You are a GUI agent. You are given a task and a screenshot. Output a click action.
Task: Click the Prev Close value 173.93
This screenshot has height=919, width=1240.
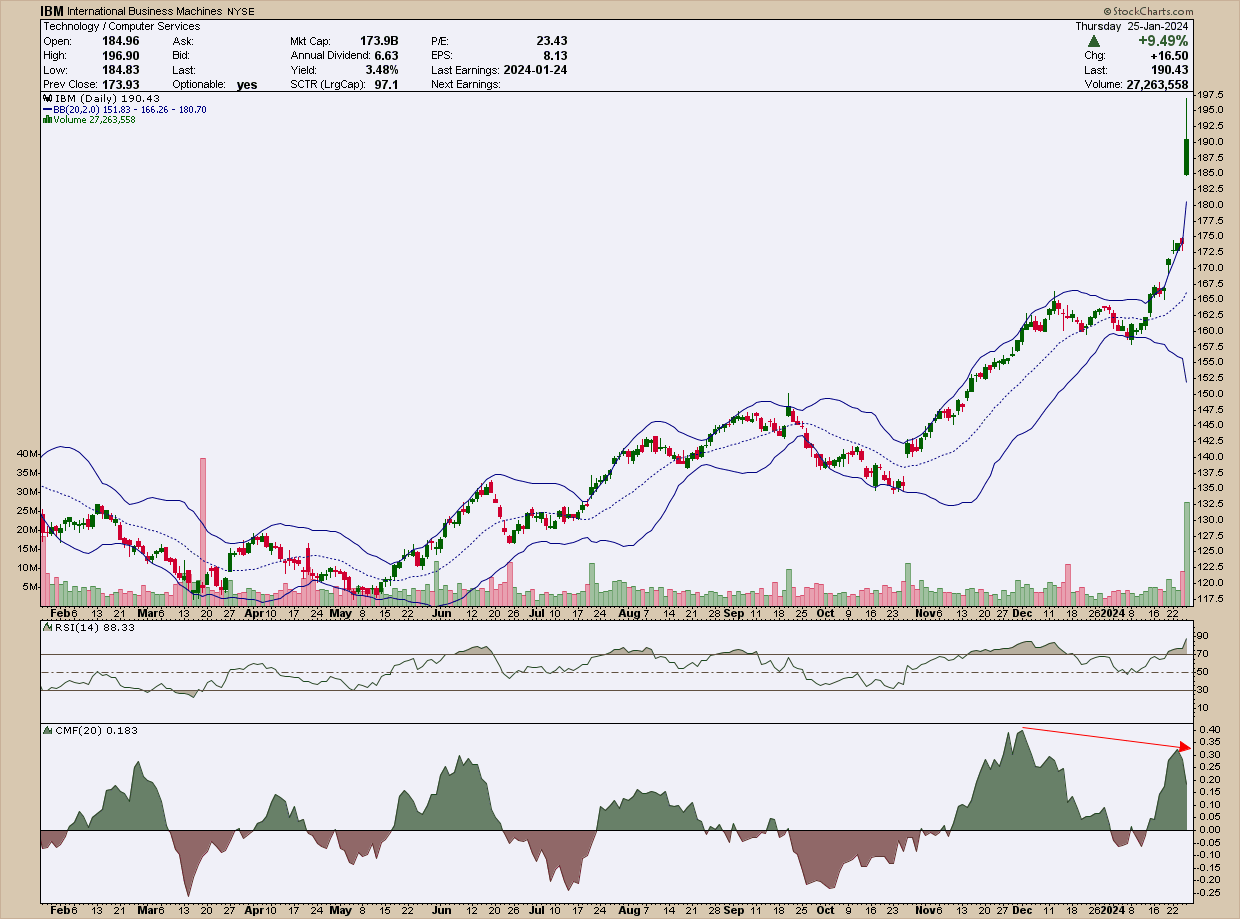point(120,84)
